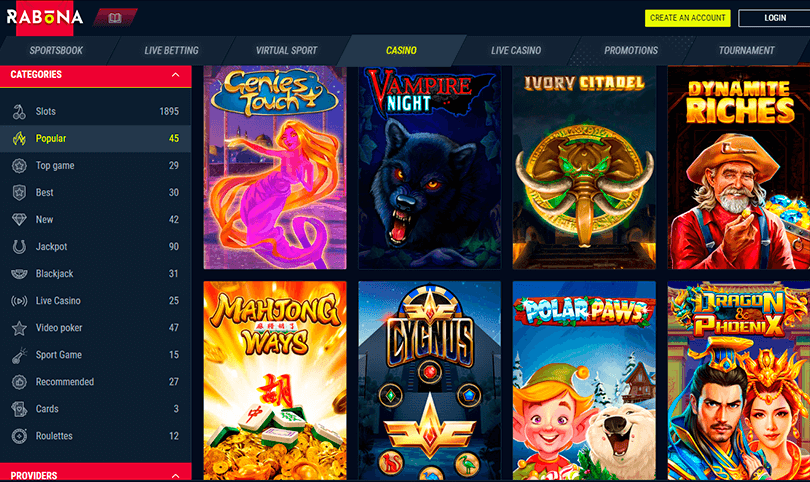Collapse the Providers section chevron

pos(176,476)
